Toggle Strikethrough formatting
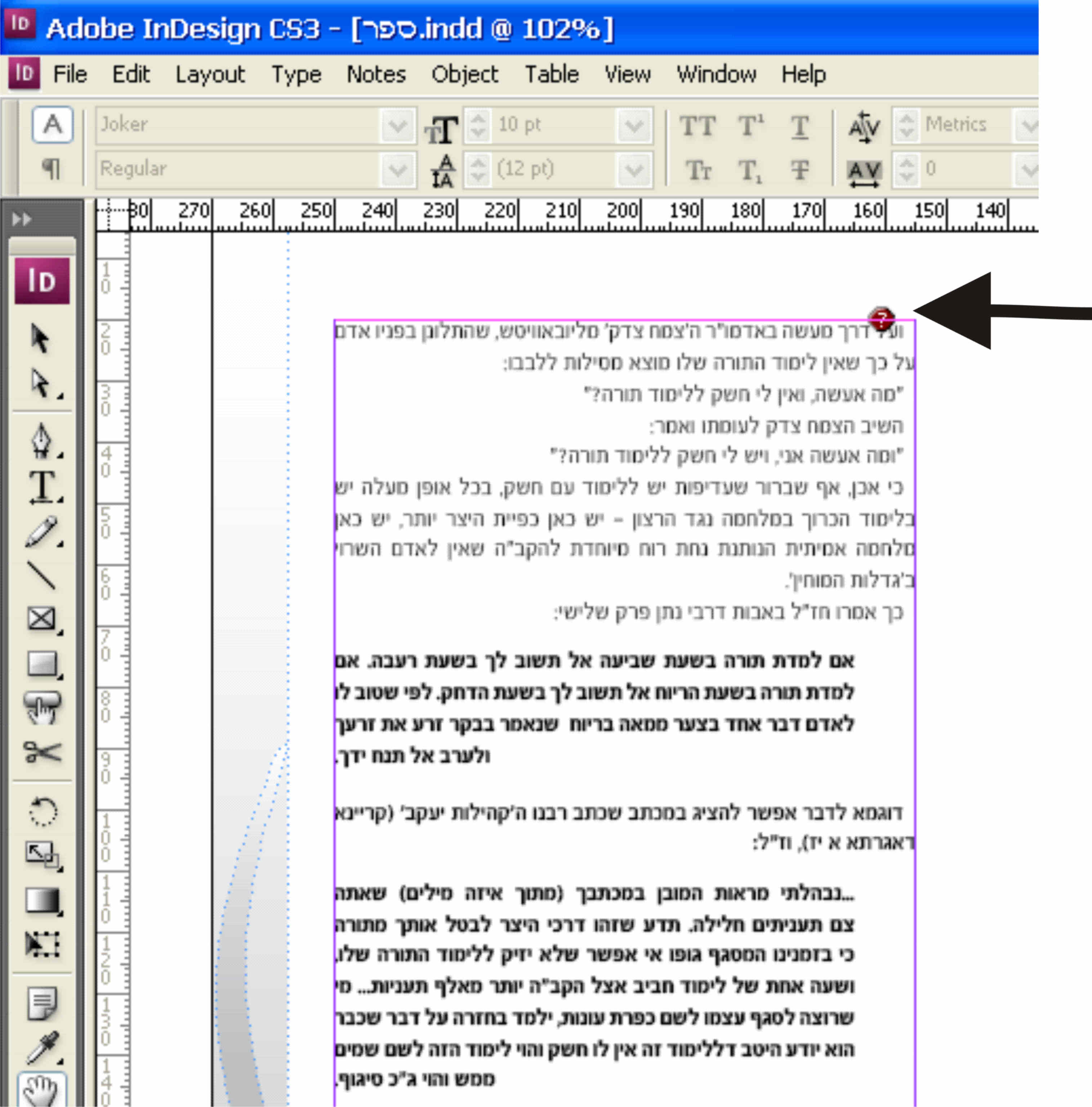The height and width of the screenshot is (1107, 1092). click(800, 170)
